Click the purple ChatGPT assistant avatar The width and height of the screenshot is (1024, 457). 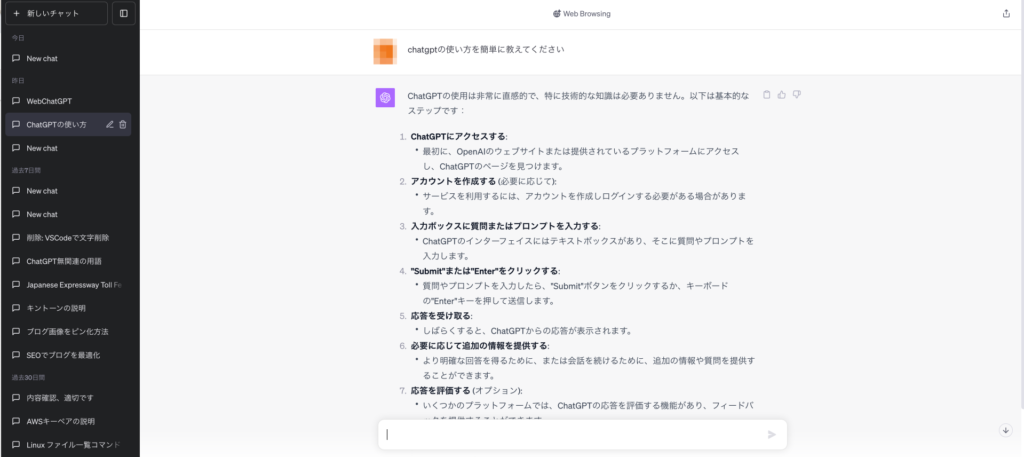(385, 97)
